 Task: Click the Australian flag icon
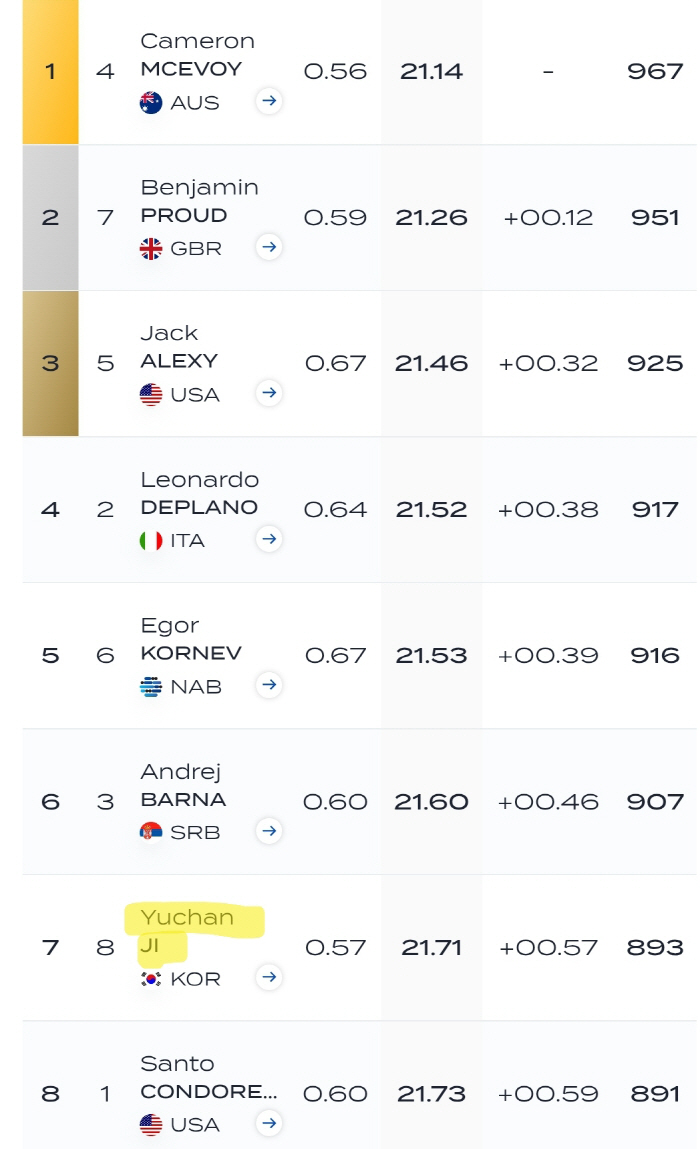click(151, 103)
